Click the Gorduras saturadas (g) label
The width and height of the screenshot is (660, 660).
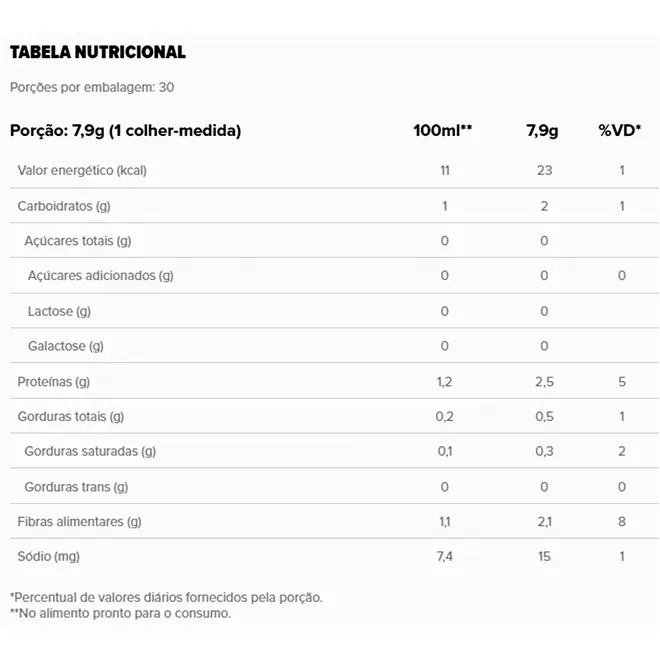tap(90, 451)
